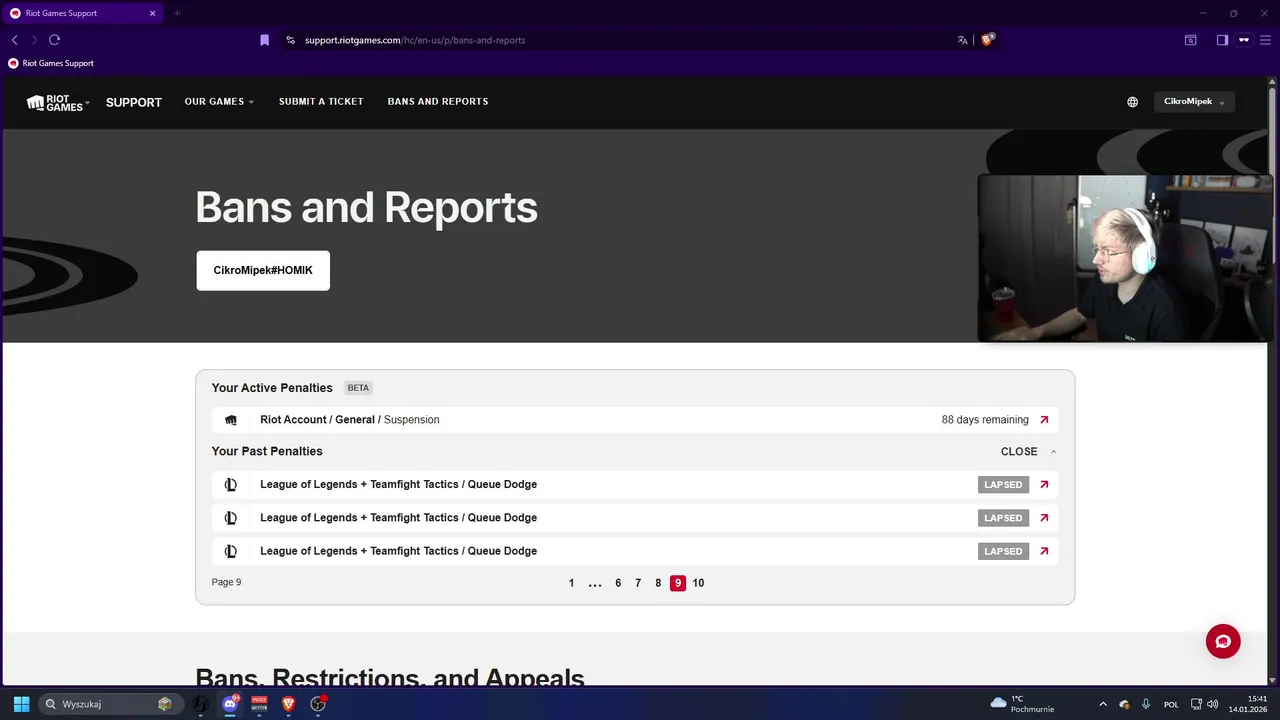Go forward with browser forward arrow

point(34,40)
